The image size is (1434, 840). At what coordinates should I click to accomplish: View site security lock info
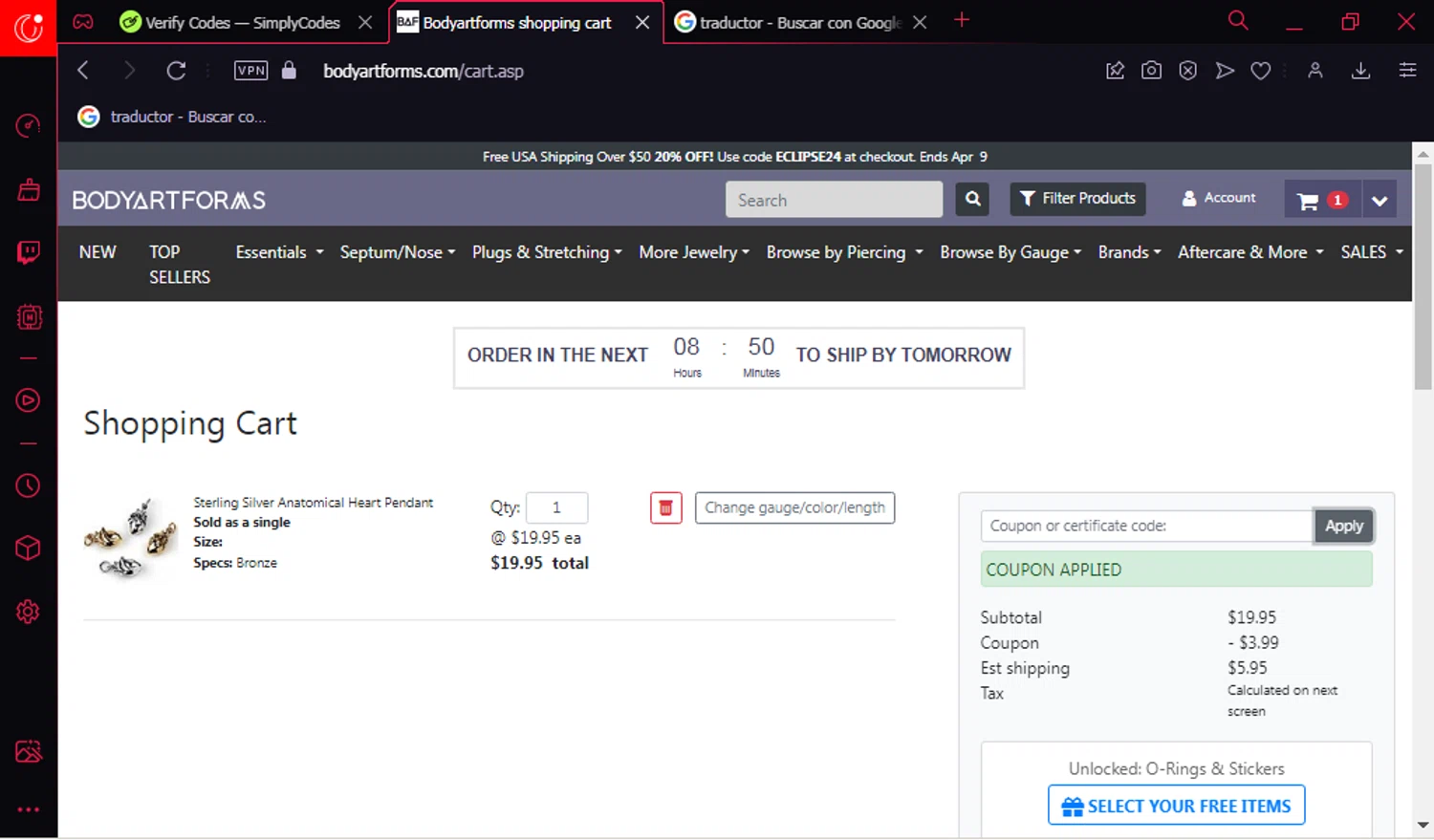290,70
